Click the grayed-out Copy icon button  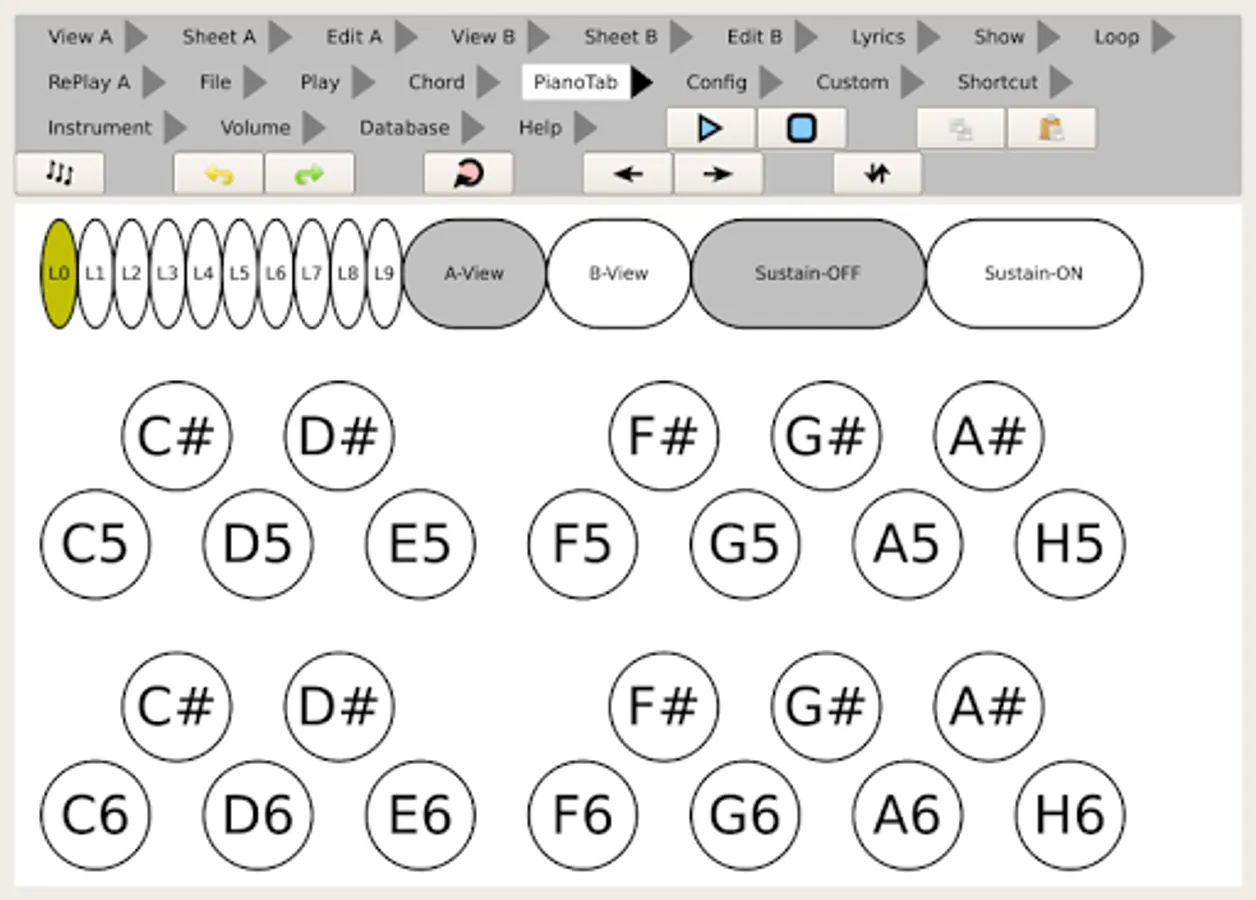pos(961,128)
